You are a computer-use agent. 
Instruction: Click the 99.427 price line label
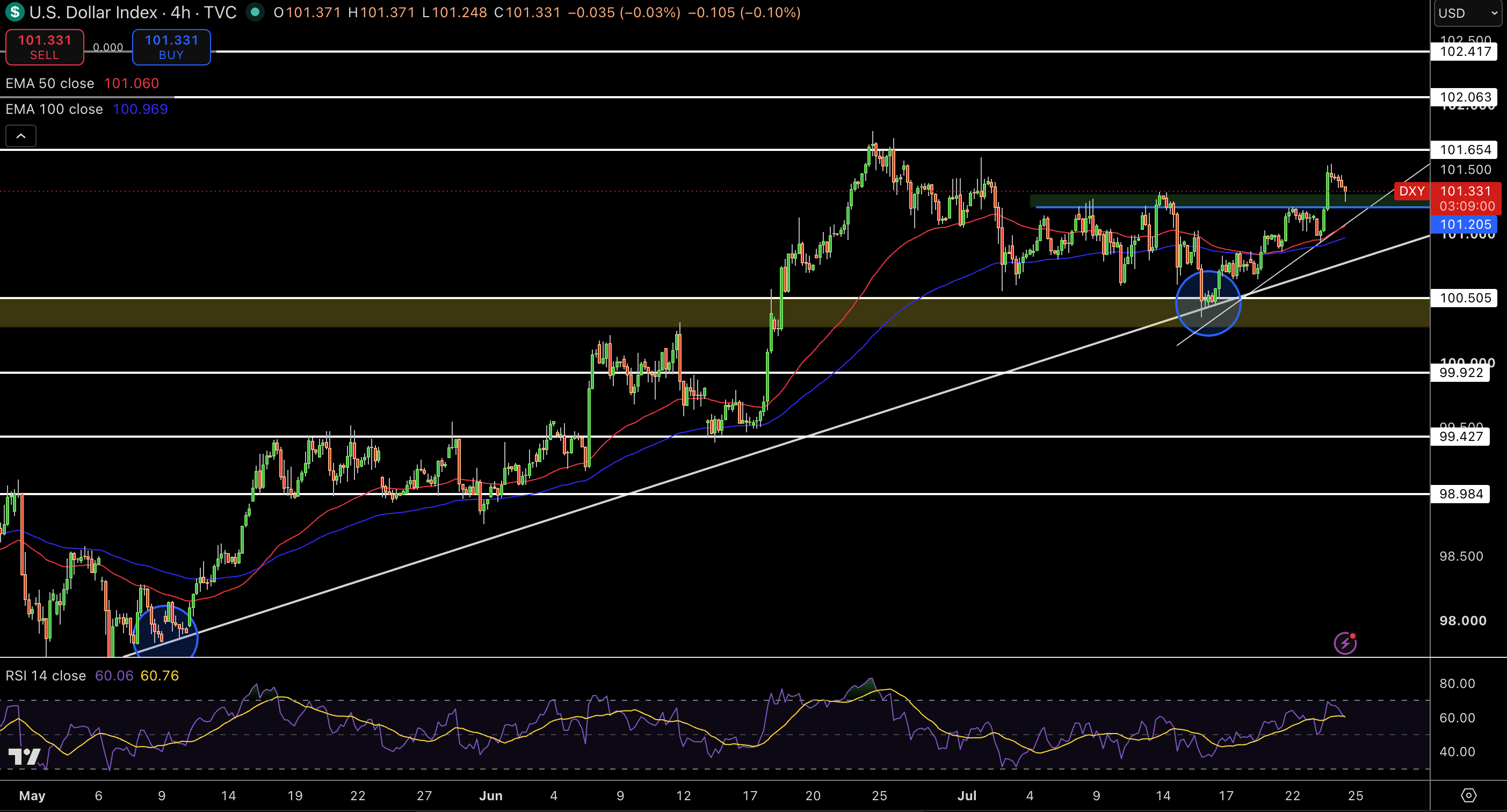click(x=1460, y=437)
